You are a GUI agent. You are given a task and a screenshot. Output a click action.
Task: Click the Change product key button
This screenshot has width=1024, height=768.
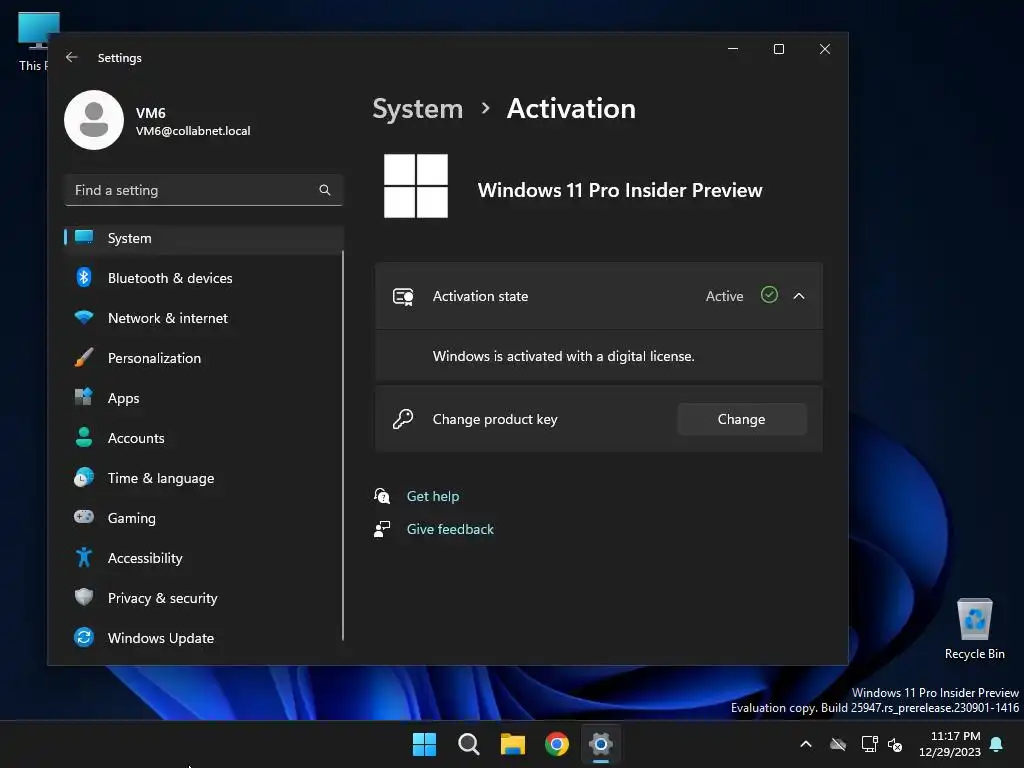pos(741,419)
